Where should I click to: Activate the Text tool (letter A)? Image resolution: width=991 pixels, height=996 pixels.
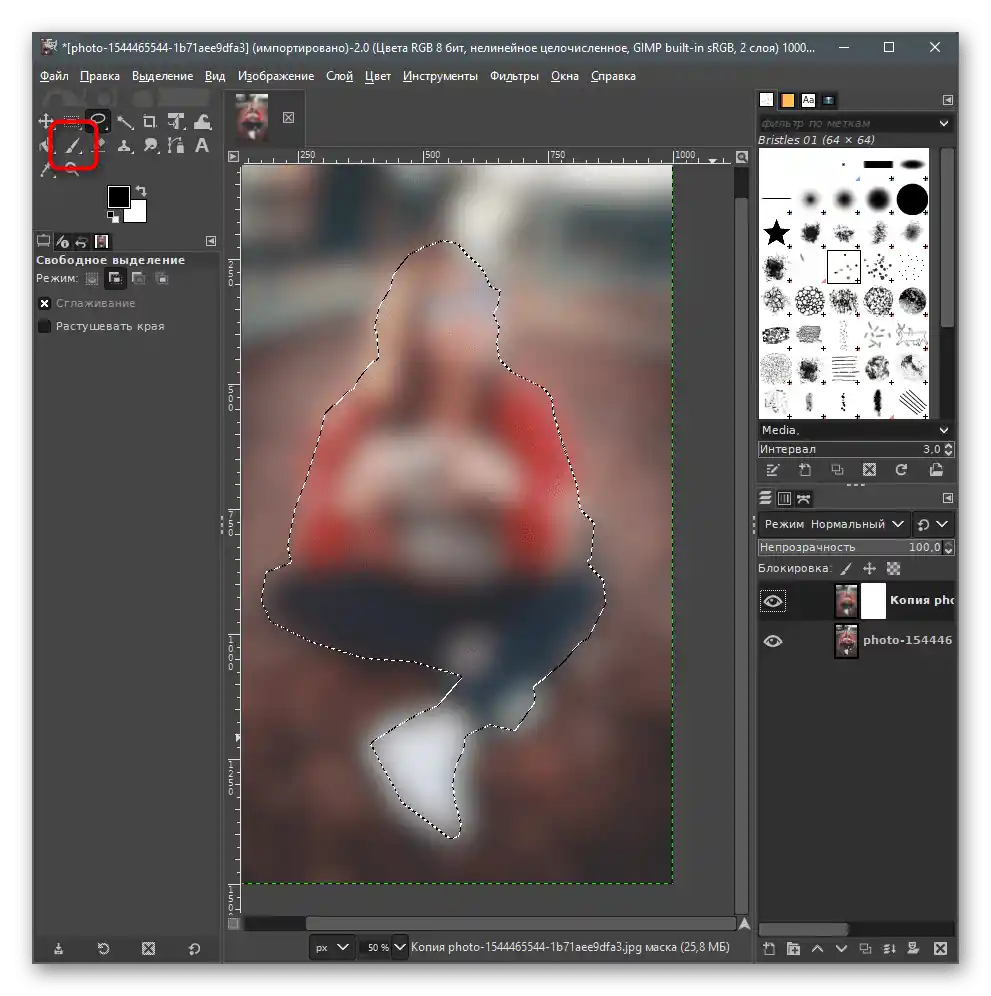pyautogui.click(x=202, y=146)
